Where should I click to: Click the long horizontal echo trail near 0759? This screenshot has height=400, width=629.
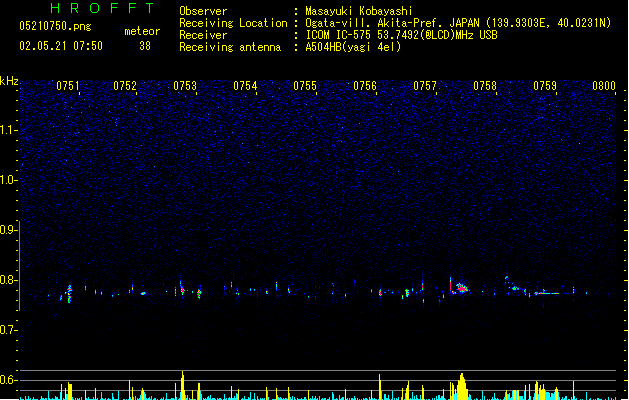click(546, 293)
